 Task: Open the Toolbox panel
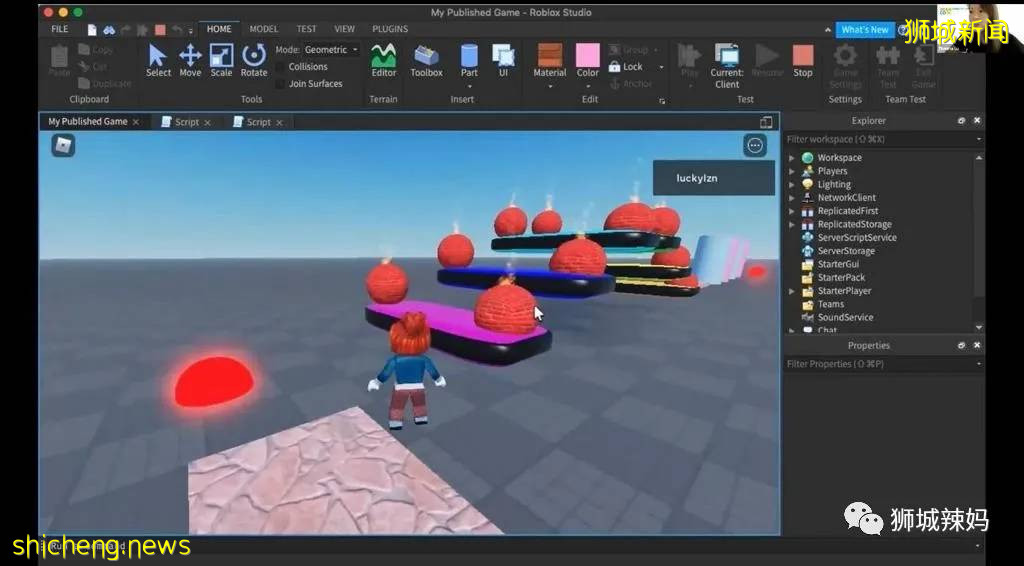(x=426, y=59)
